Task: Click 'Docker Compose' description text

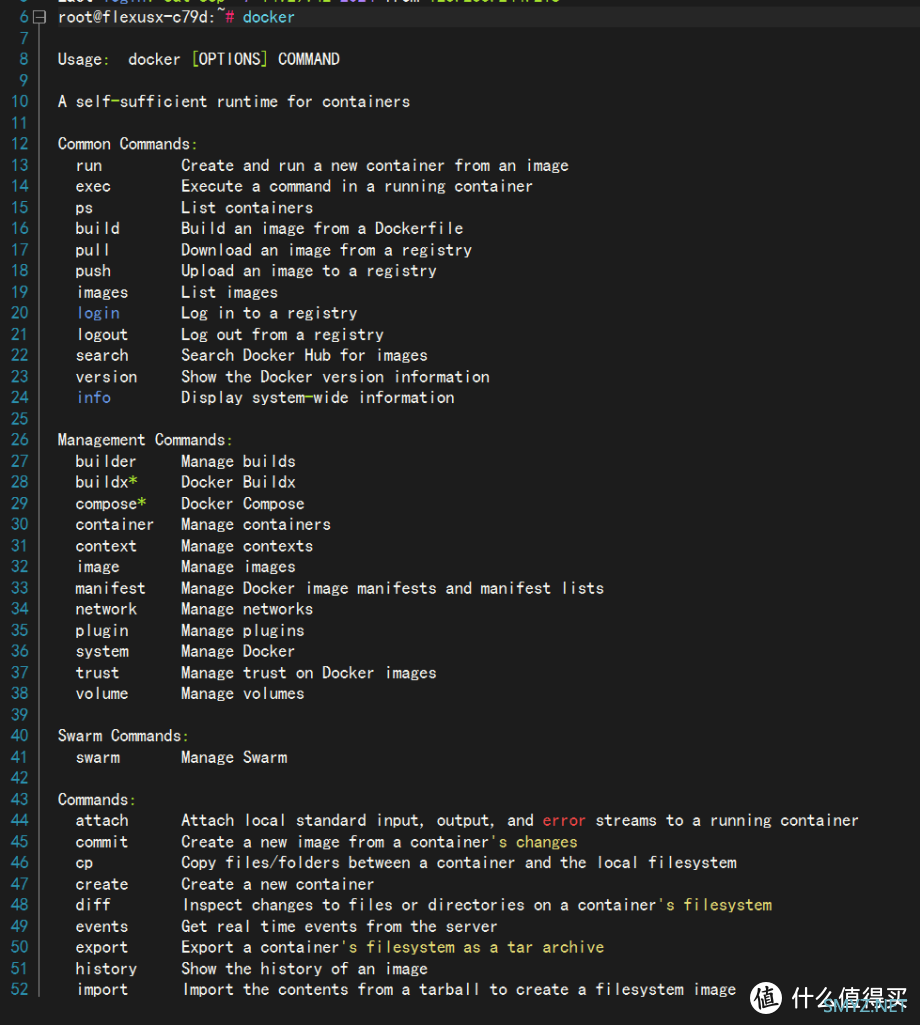Action: pos(243,504)
